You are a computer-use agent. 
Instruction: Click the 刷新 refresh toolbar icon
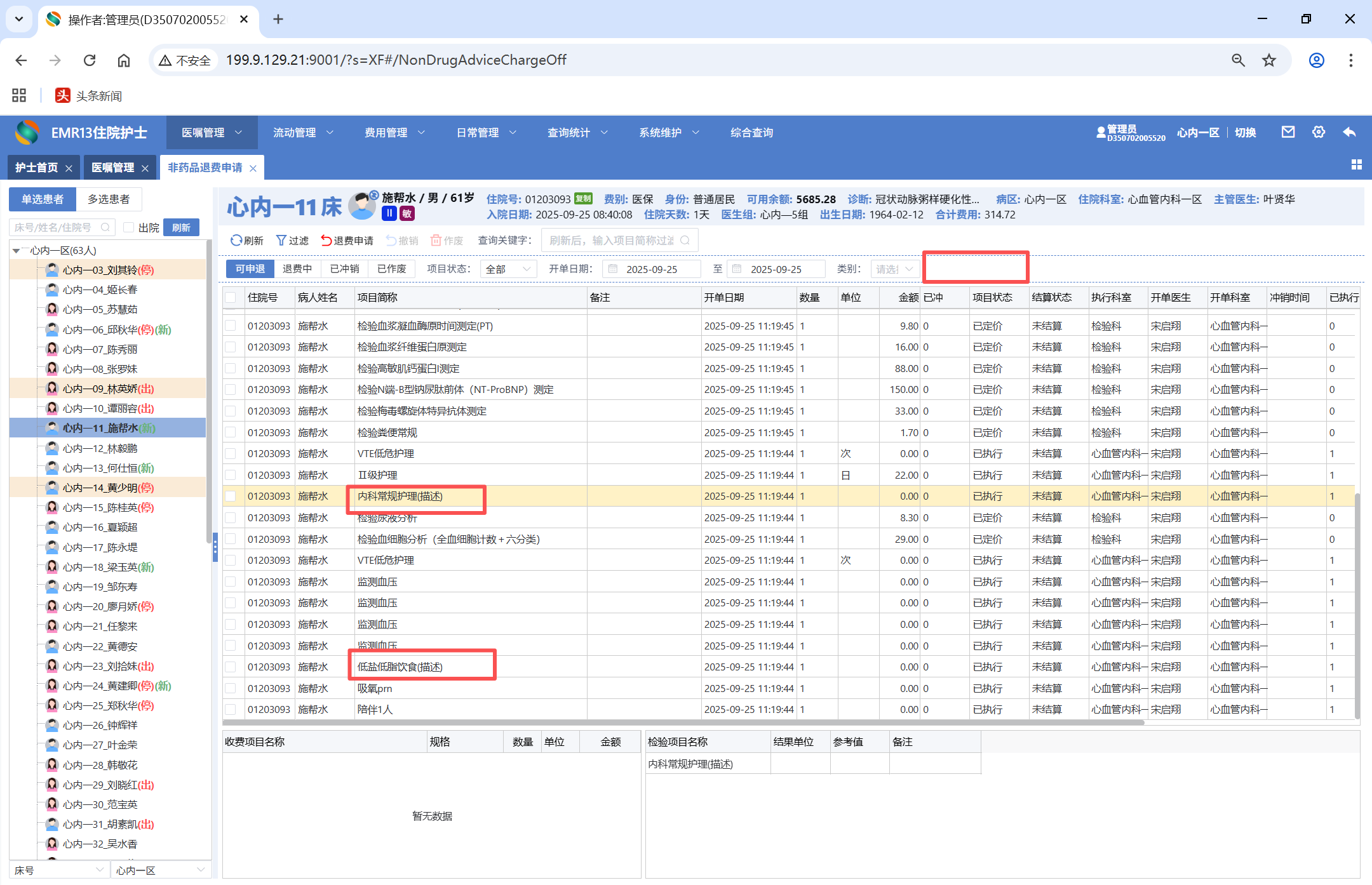point(236,241)
